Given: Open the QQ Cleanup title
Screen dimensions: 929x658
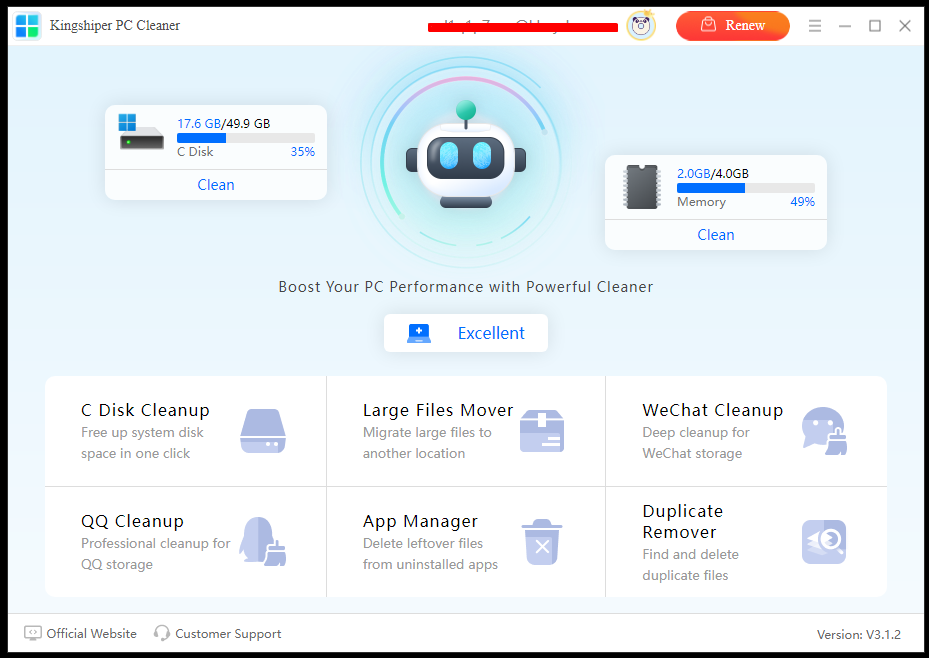Looking at the screenshot, I should (x=133, y=521).
